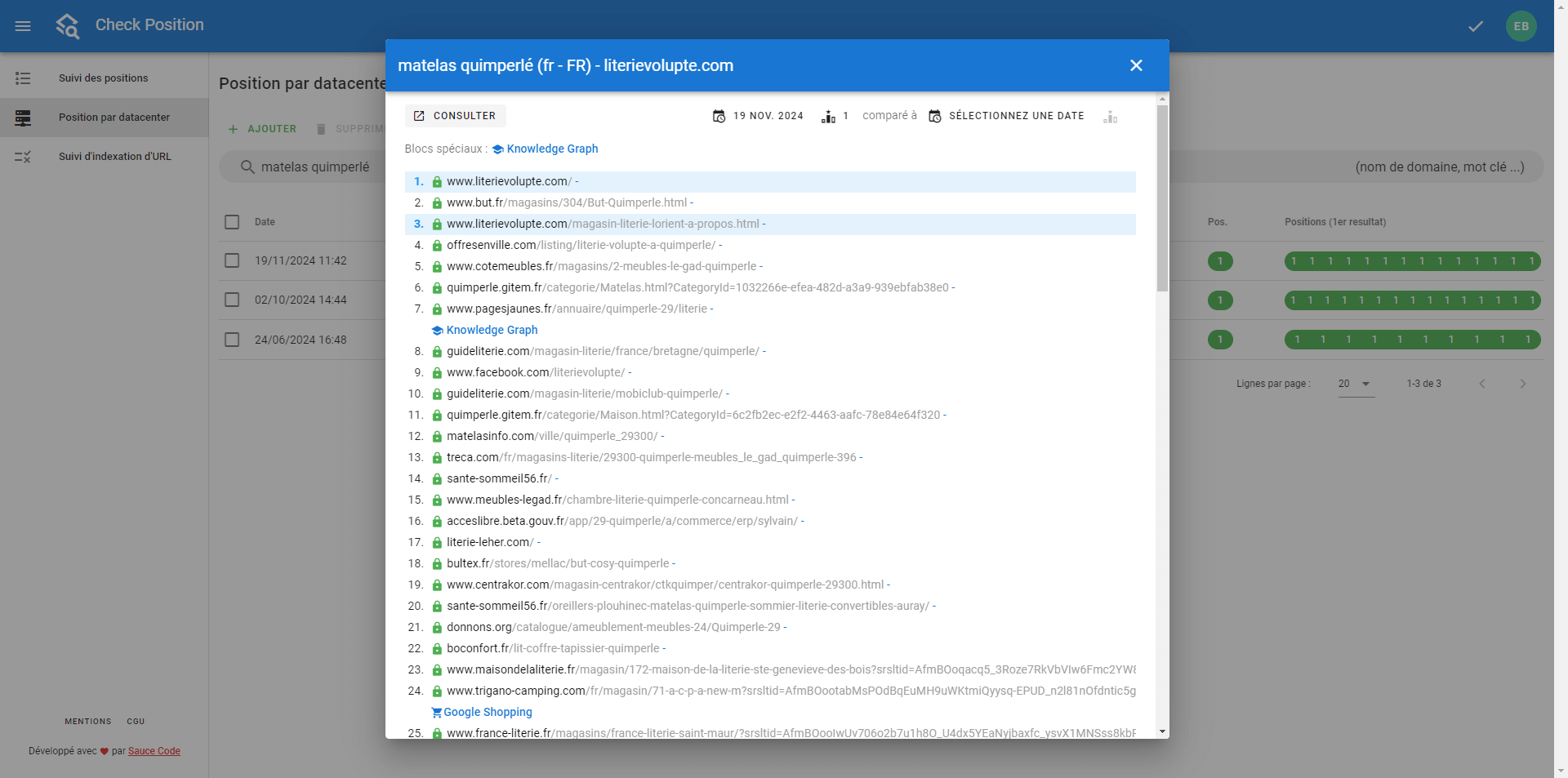Click lock icon of result 14 sante-sommeil56.fr
The width and height of the screenshot is (1568, 778).
[437, 479]
